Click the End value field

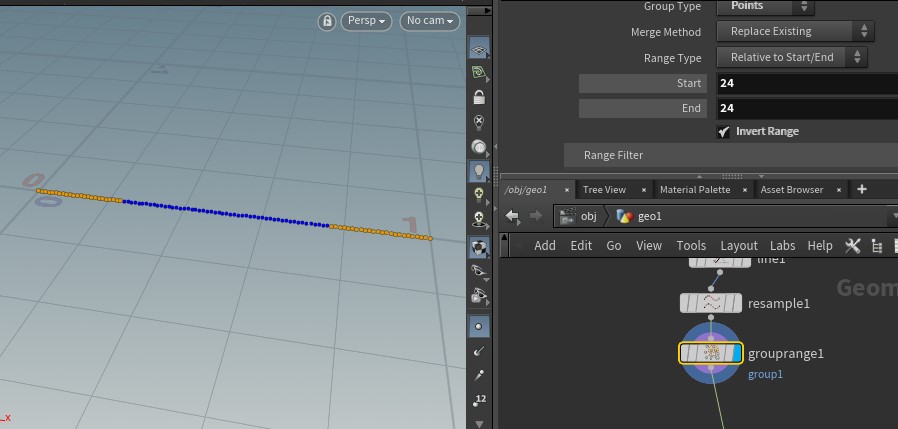click(808, 109)
